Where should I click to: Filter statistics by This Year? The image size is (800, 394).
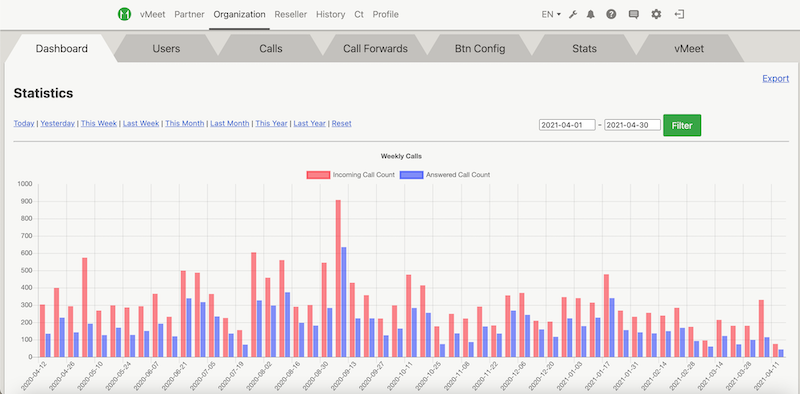271,124
